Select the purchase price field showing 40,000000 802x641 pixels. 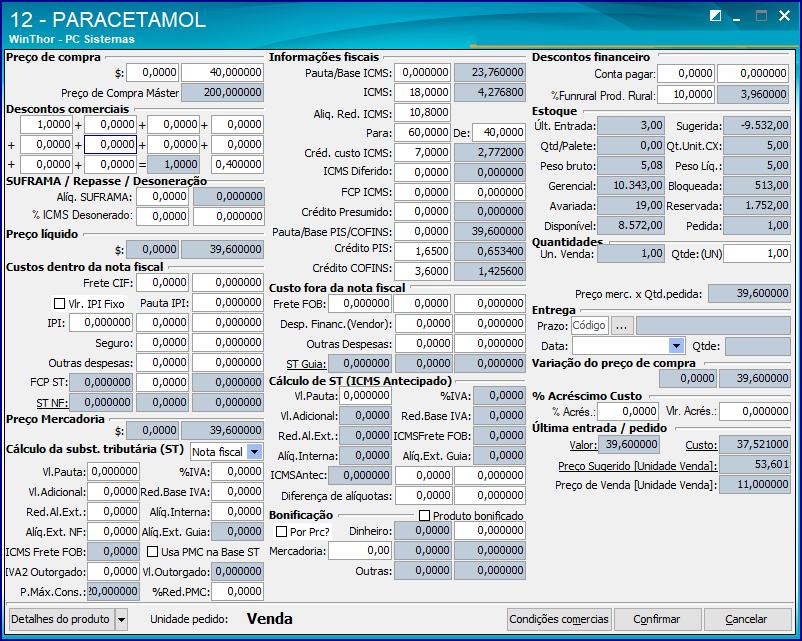(x=222, y=73)
